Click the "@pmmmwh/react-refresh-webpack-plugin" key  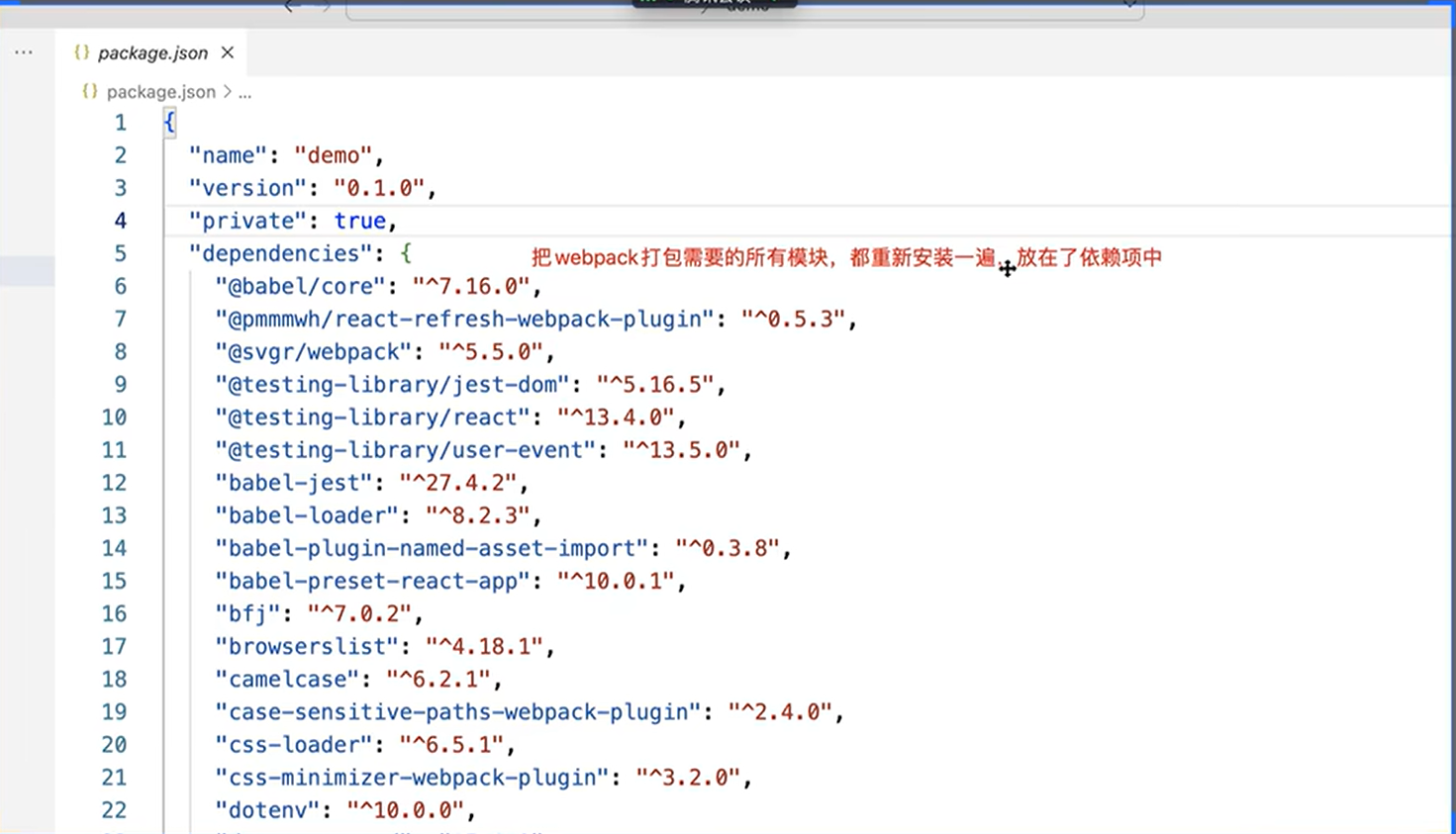465,319
